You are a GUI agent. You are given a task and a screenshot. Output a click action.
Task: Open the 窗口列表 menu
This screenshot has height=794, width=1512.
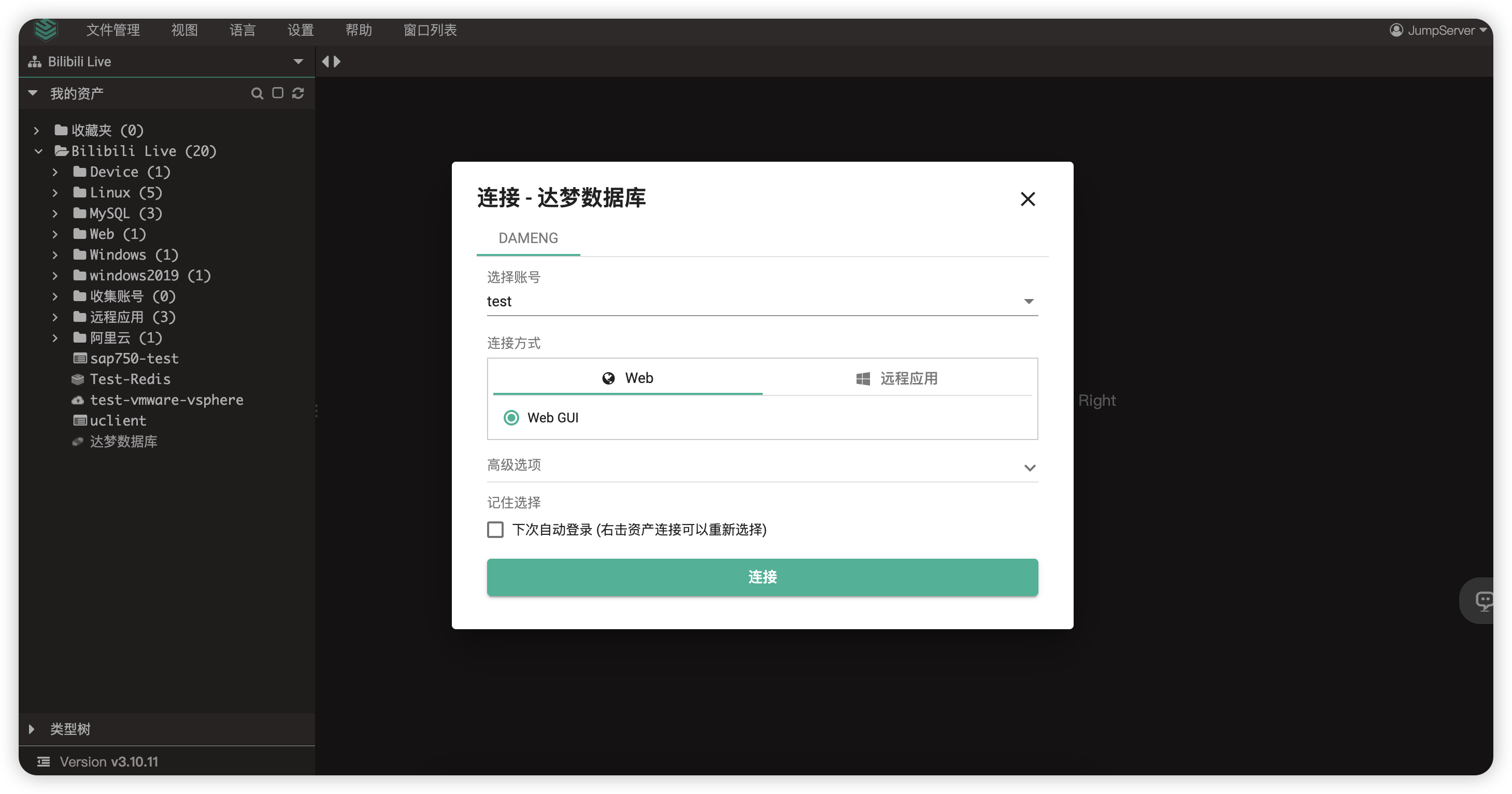430,30
